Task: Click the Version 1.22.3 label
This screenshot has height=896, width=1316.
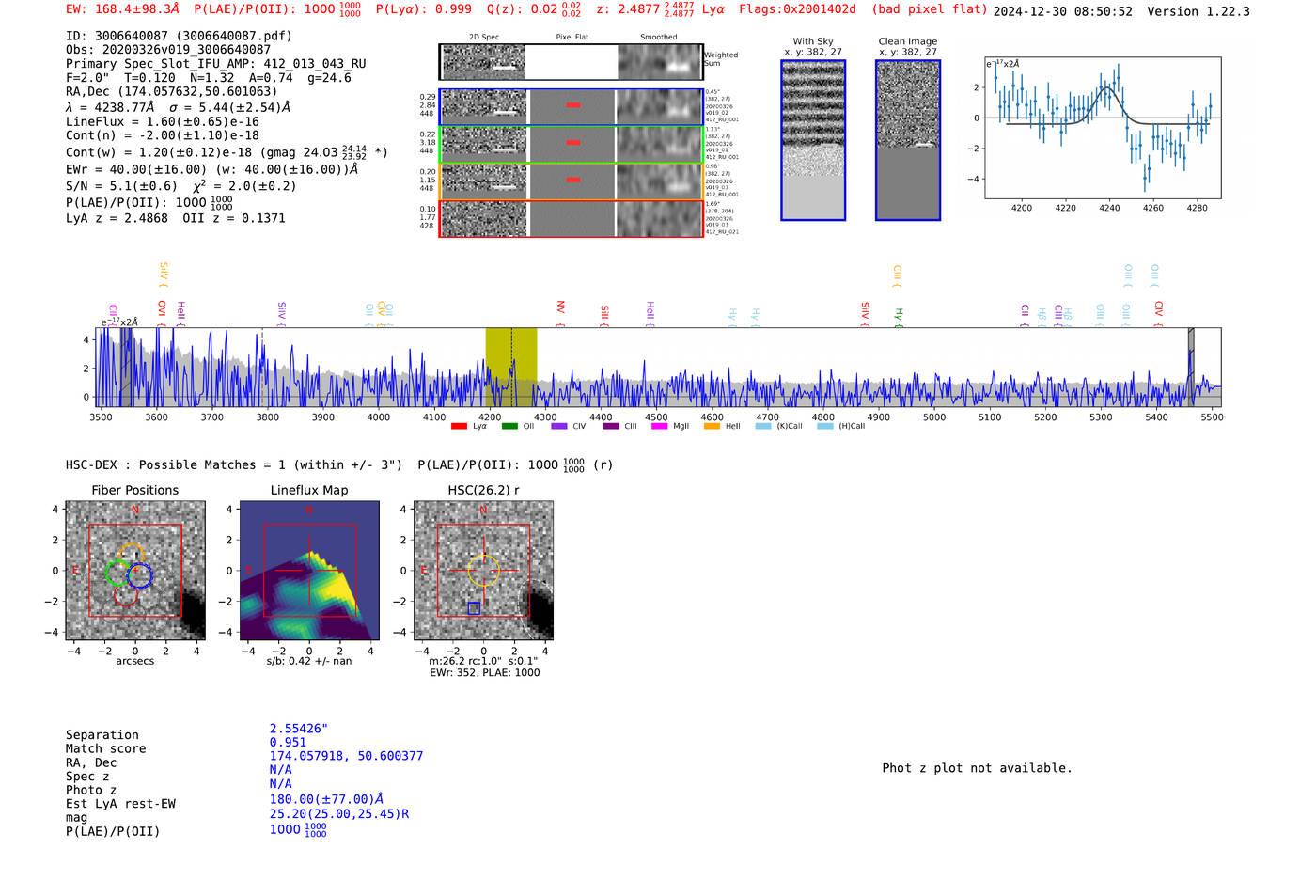Action: pyautogui.click(x=1198, y=11)
